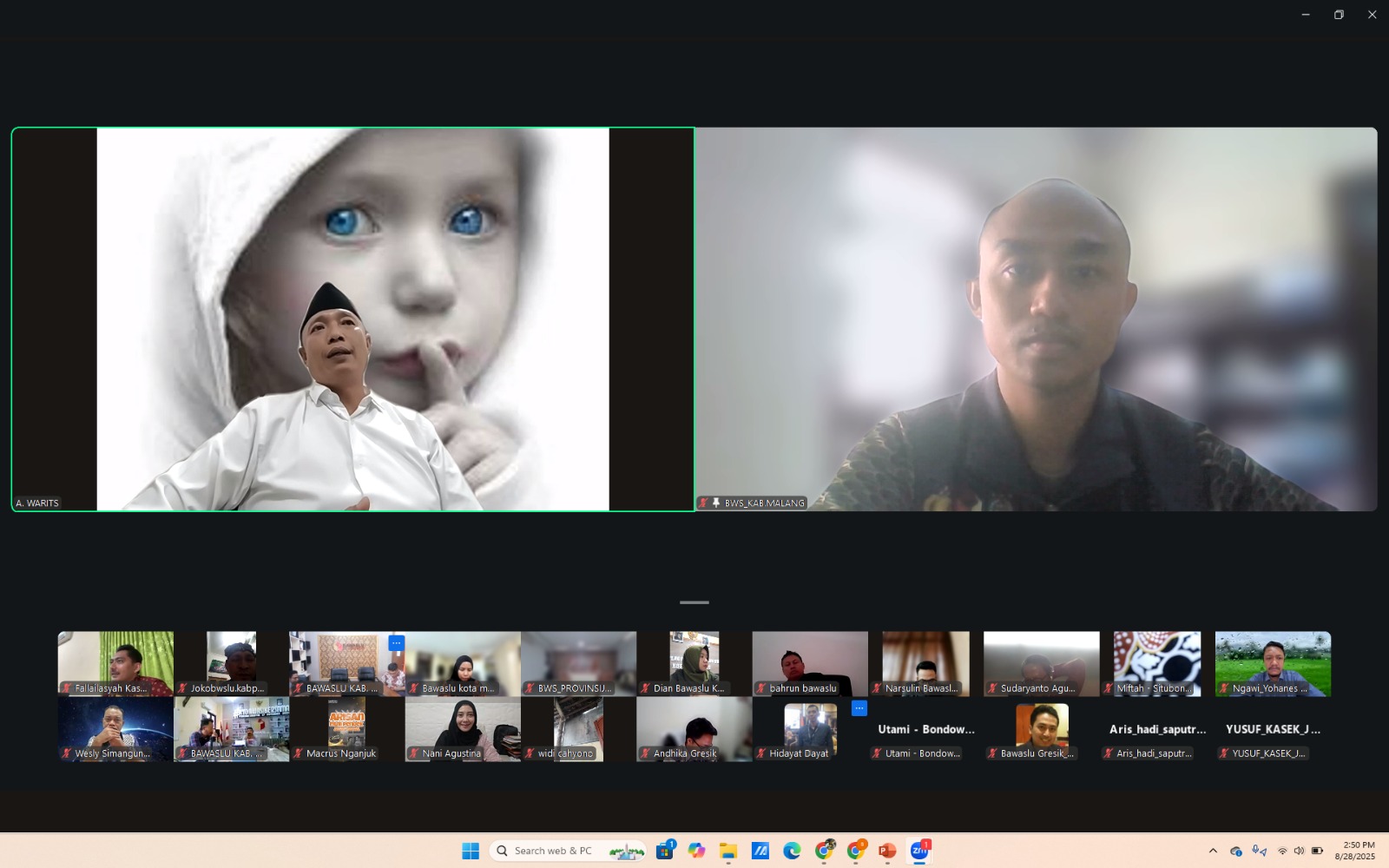The image size is (1389, 868).
Task: Click the YUSUF_KASEK_J participant name tile
Action: [1273, 730]
